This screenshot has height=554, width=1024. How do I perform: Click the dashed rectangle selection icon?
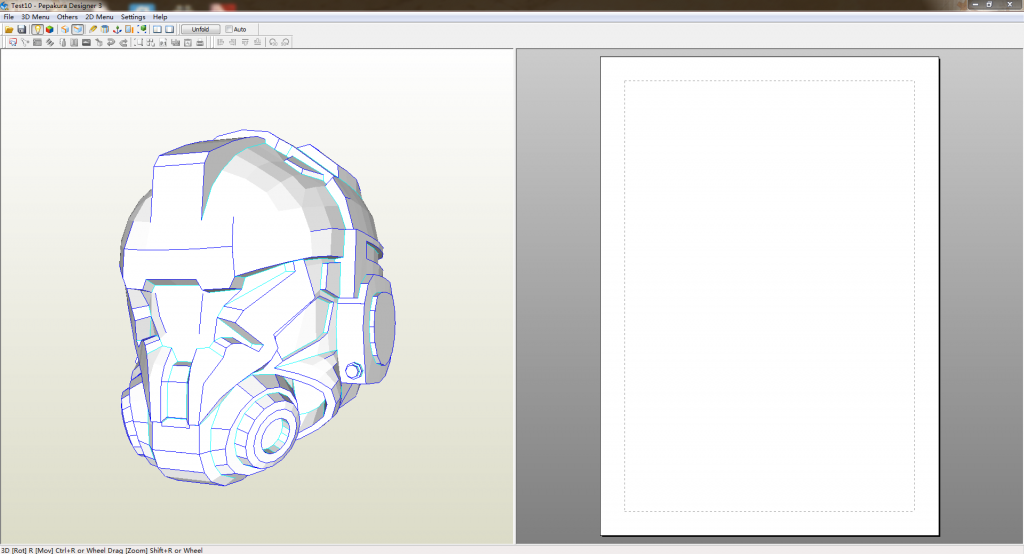(138, 42)
